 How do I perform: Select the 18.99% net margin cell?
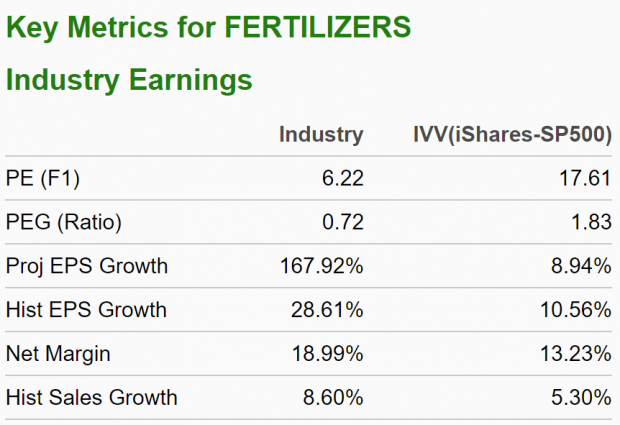tap(329, 353)
